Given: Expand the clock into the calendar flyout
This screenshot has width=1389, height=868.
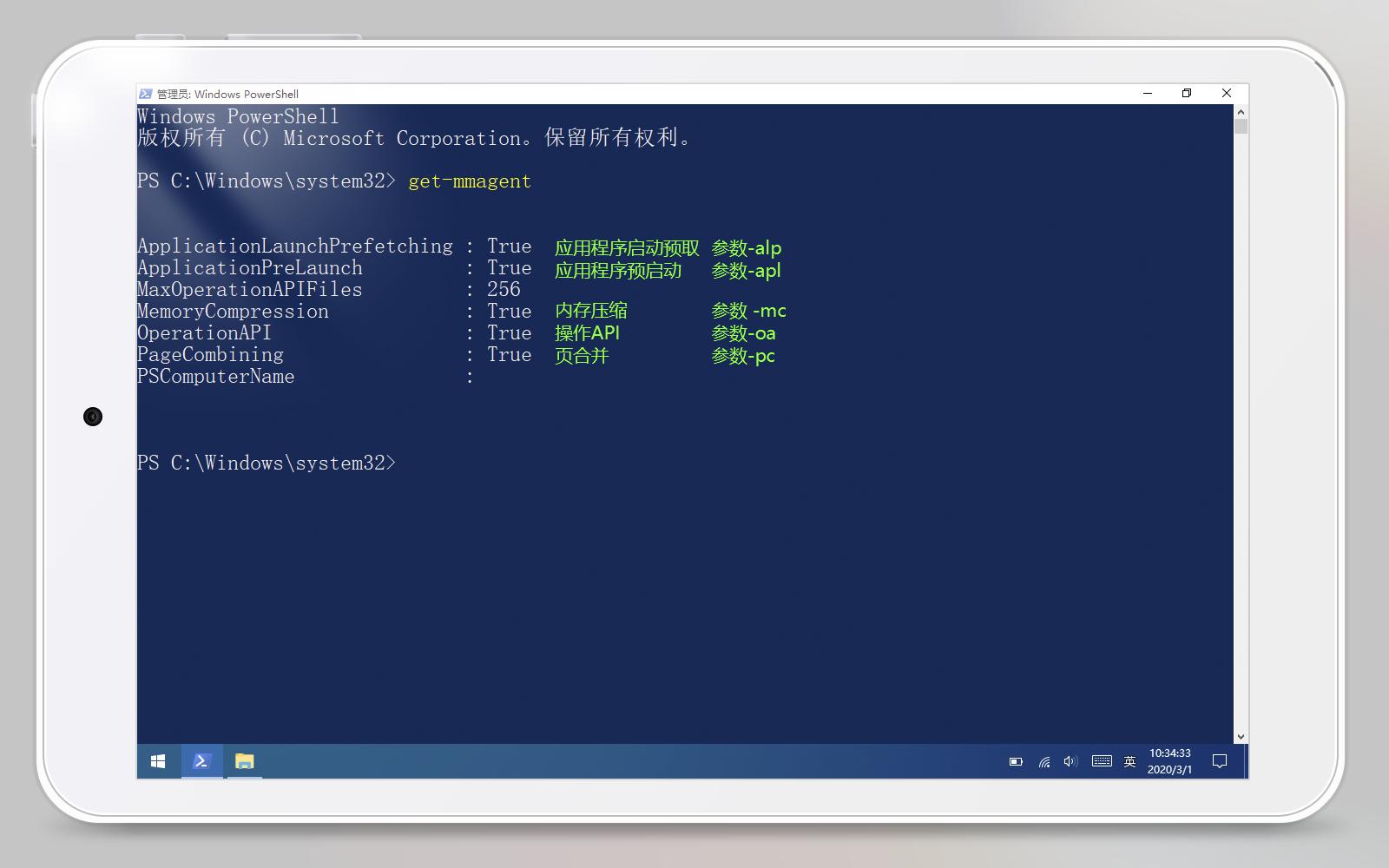Looking at the screenshot, I should (x=1168, y=761).
